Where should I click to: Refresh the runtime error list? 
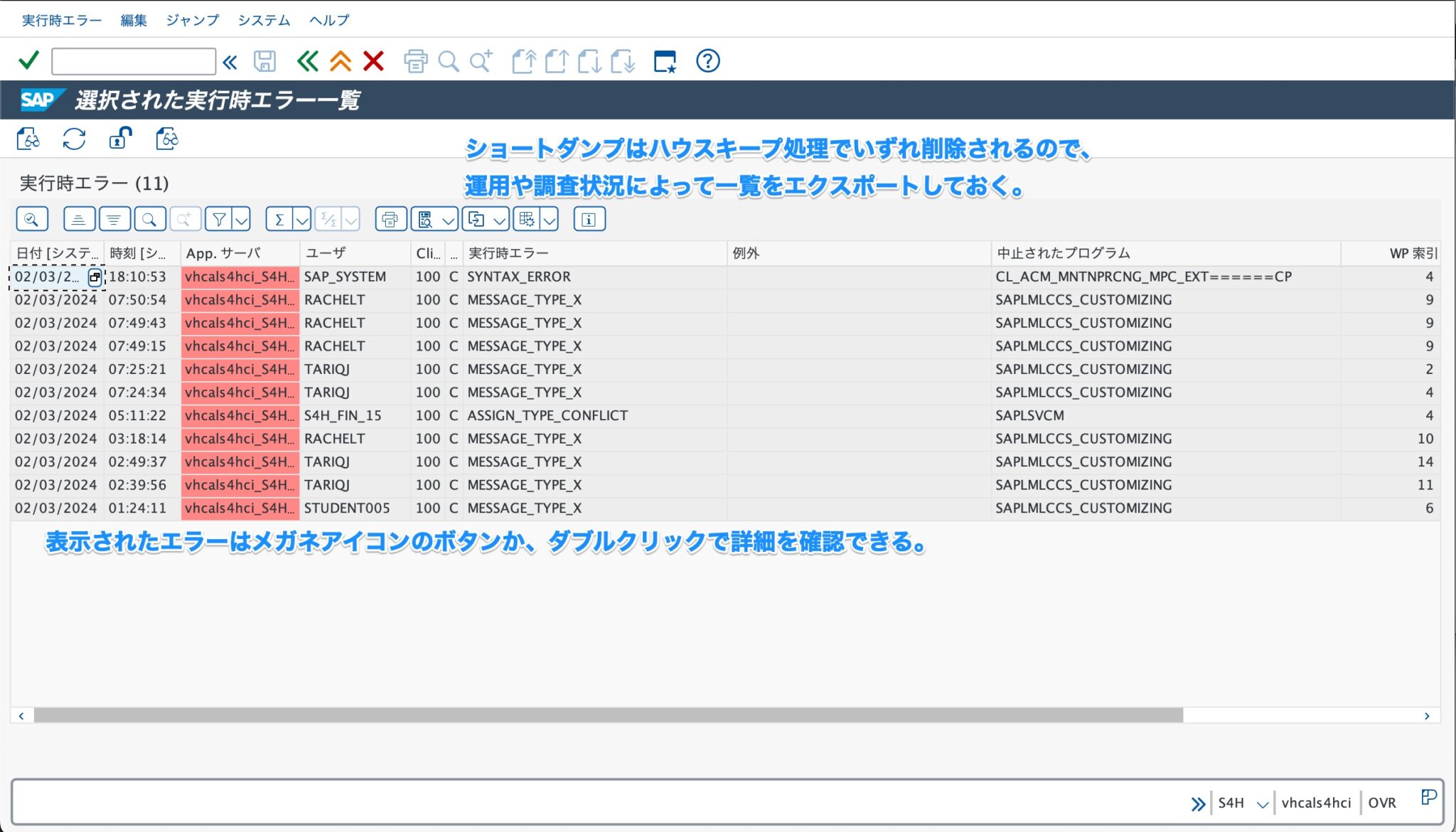pos(73,139)
